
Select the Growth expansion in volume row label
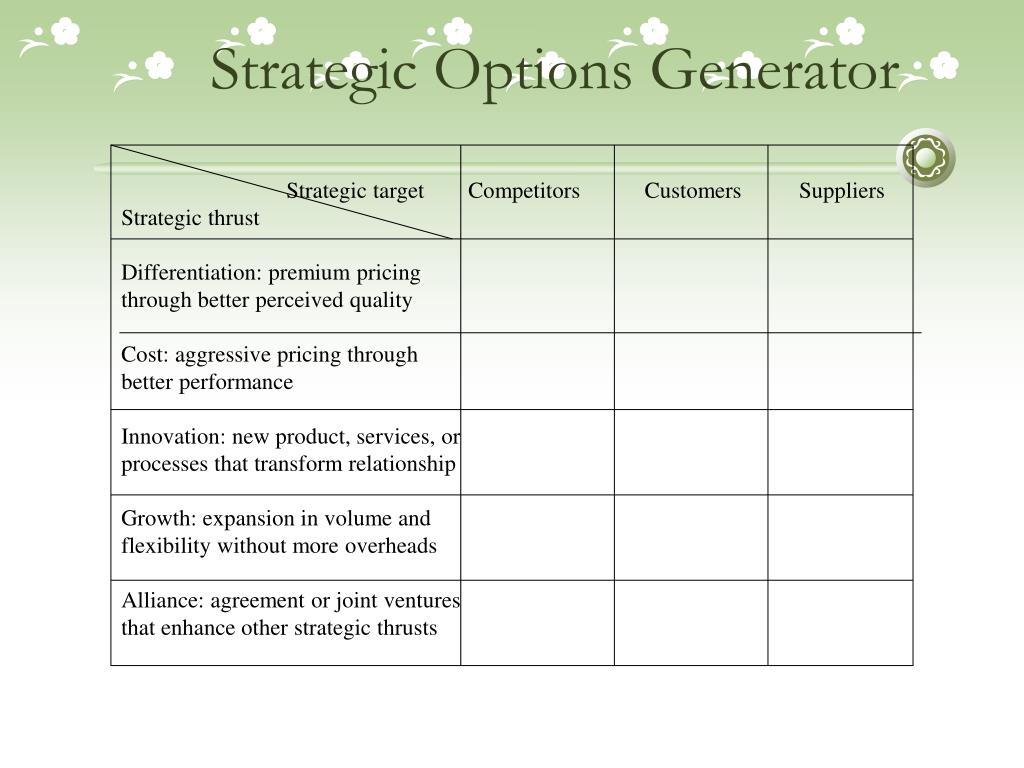point(278,532)
